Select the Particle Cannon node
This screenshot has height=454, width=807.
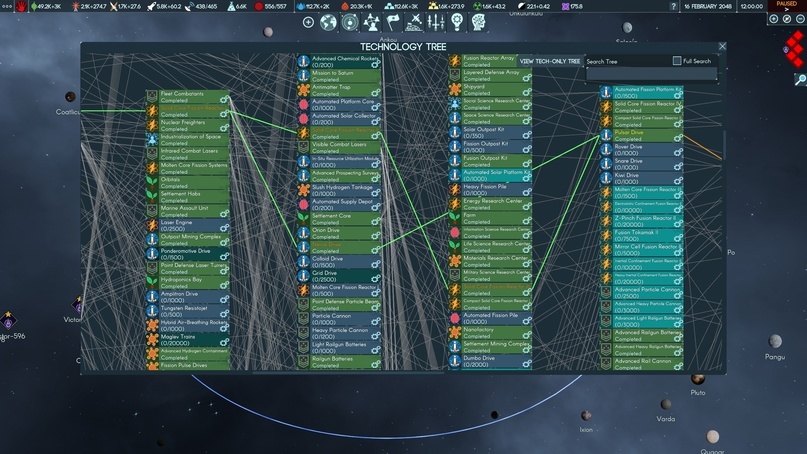339,319
